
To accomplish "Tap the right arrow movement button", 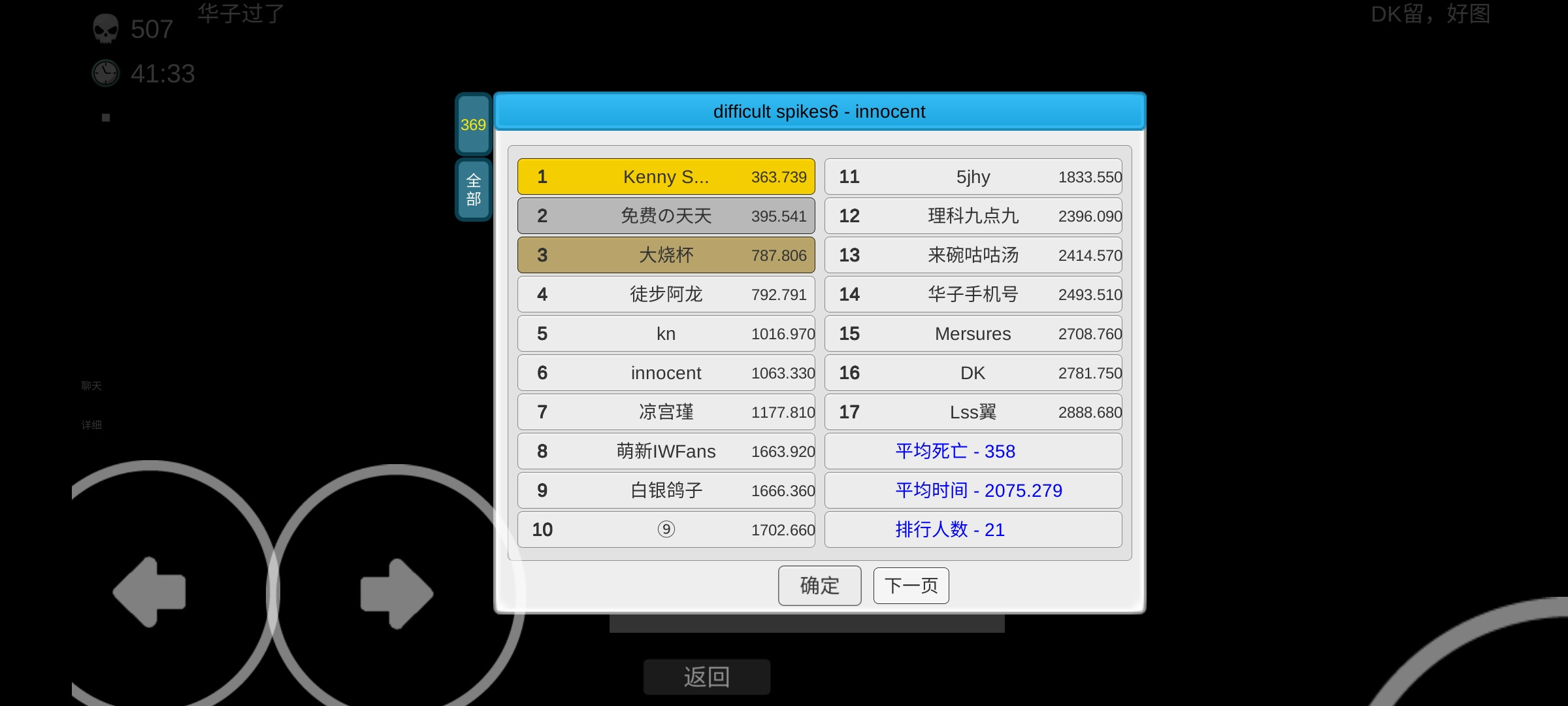I will [x=397, y=594].
